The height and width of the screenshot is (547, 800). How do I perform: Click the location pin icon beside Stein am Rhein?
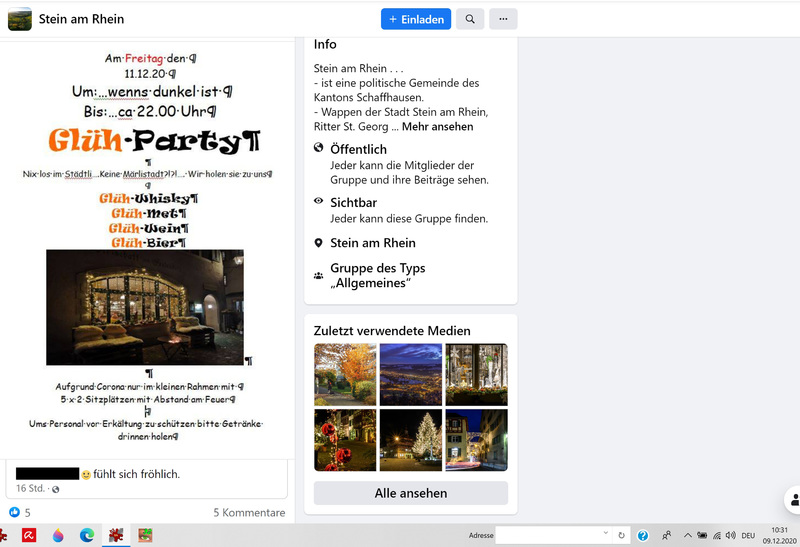click(x=319, y=243)
